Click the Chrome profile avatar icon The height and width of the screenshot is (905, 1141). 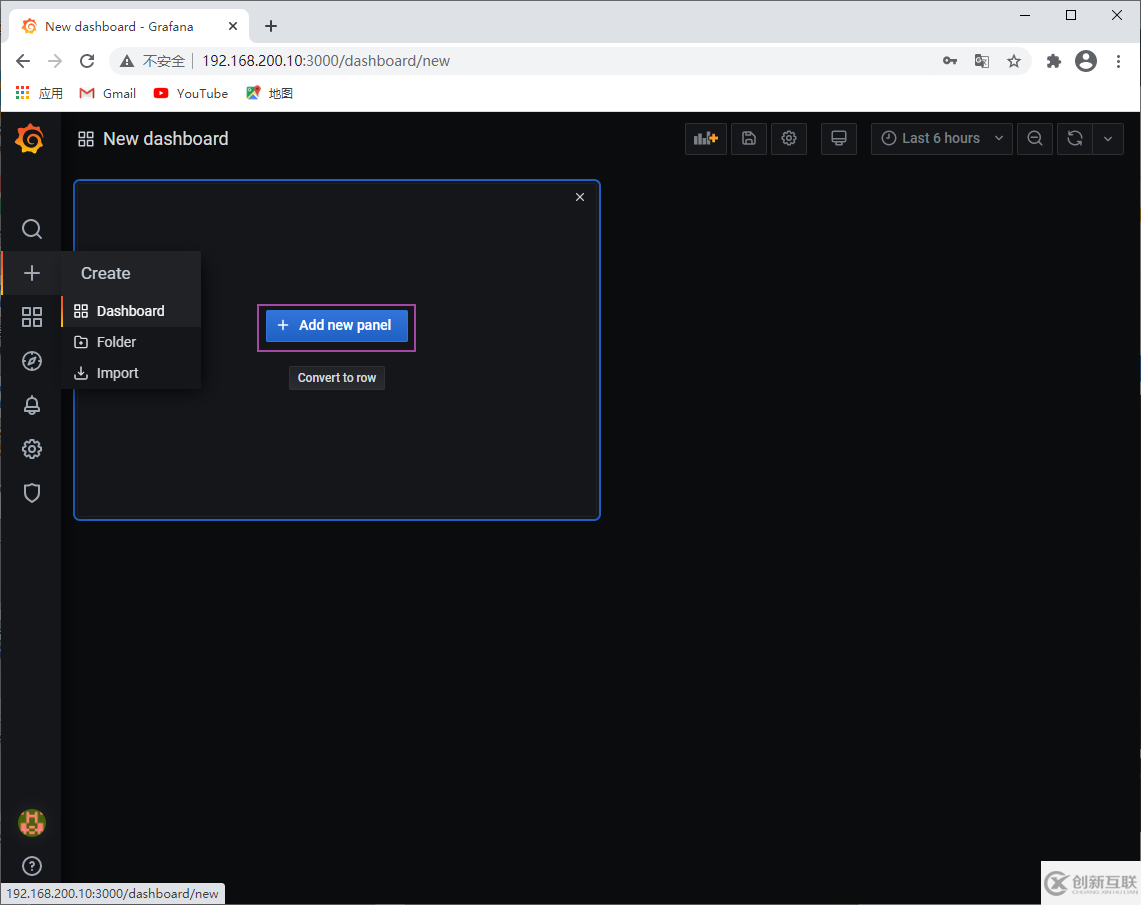point(1086,61)
